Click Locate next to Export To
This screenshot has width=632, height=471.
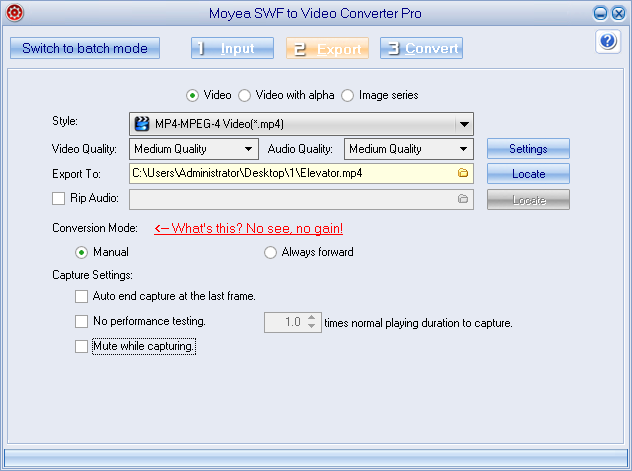pos(528,174)
